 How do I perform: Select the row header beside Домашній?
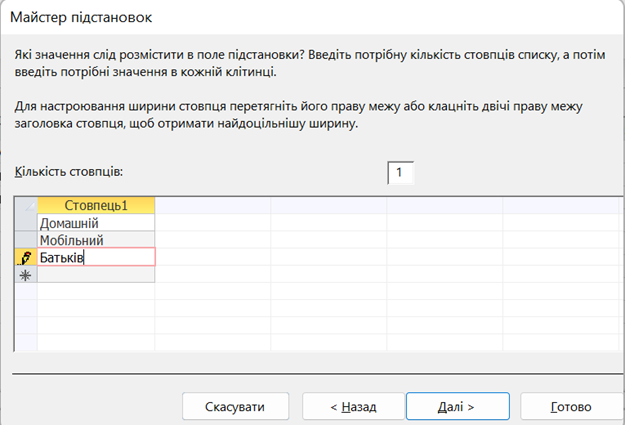(x=26, y=223)
